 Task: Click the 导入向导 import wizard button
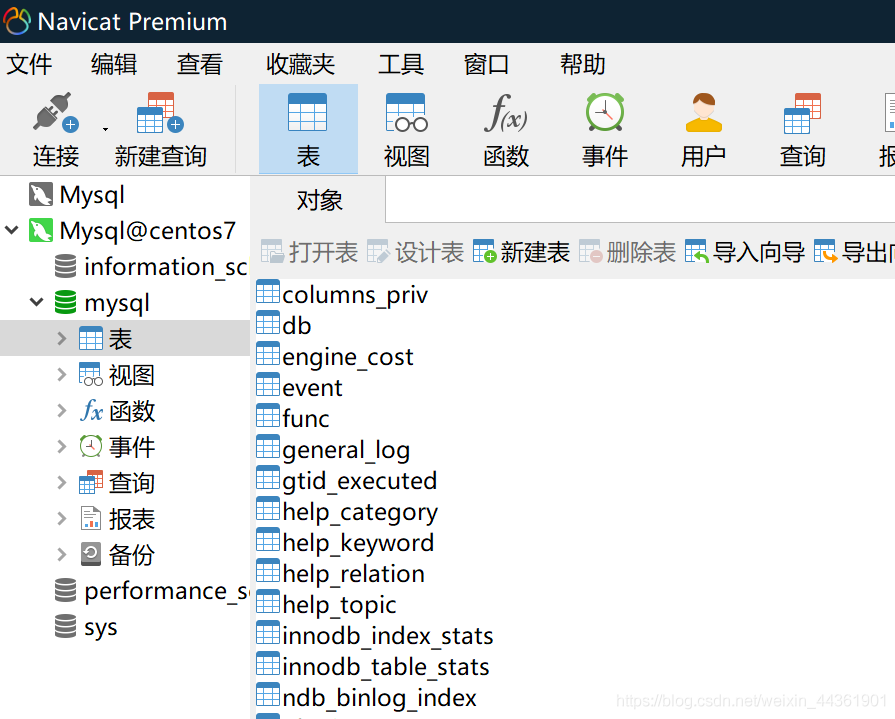(744, 252)
